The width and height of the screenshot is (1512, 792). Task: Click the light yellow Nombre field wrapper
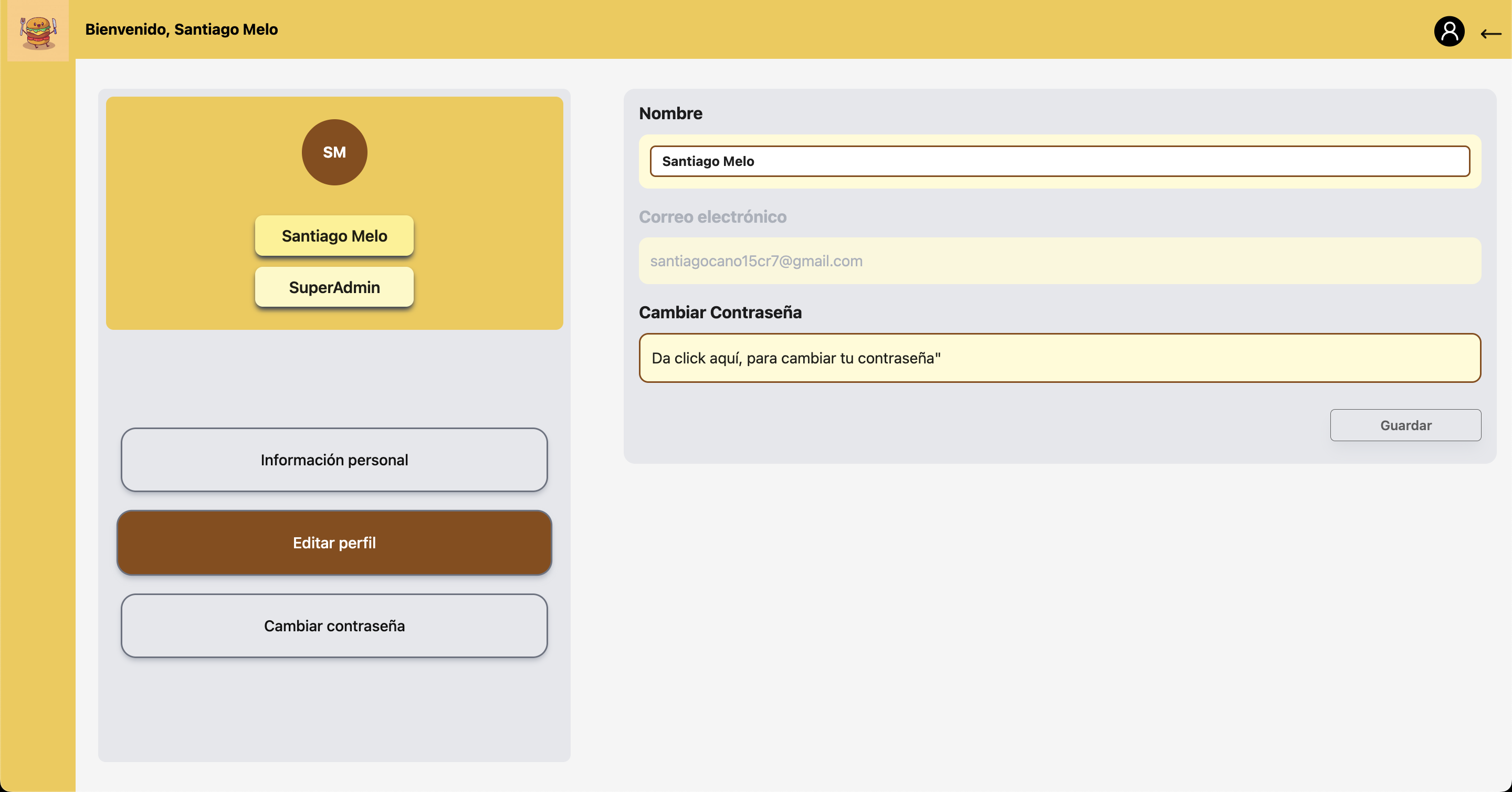[1059, 183]
